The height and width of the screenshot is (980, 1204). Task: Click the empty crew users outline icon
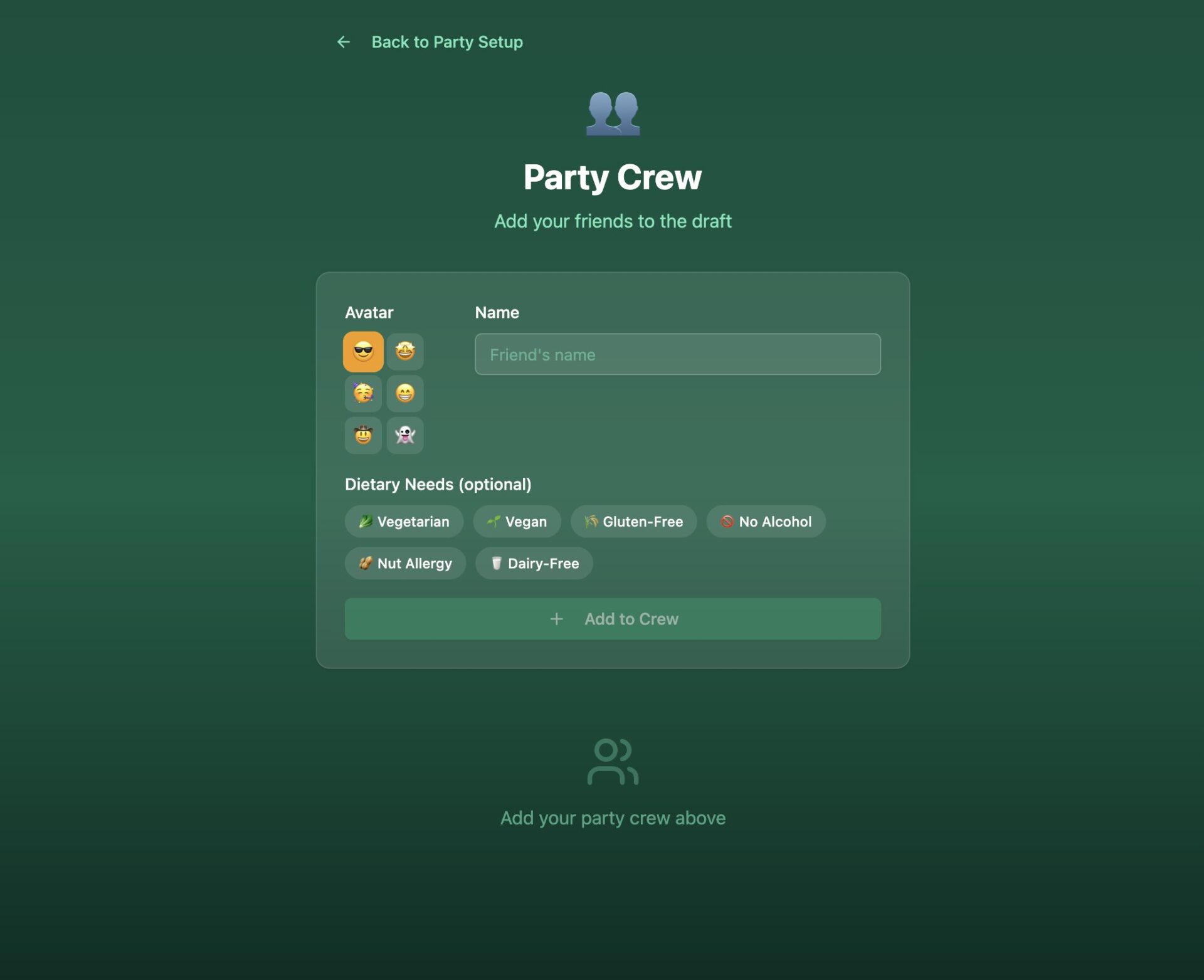pyautogui.click(x=613, y=762)
